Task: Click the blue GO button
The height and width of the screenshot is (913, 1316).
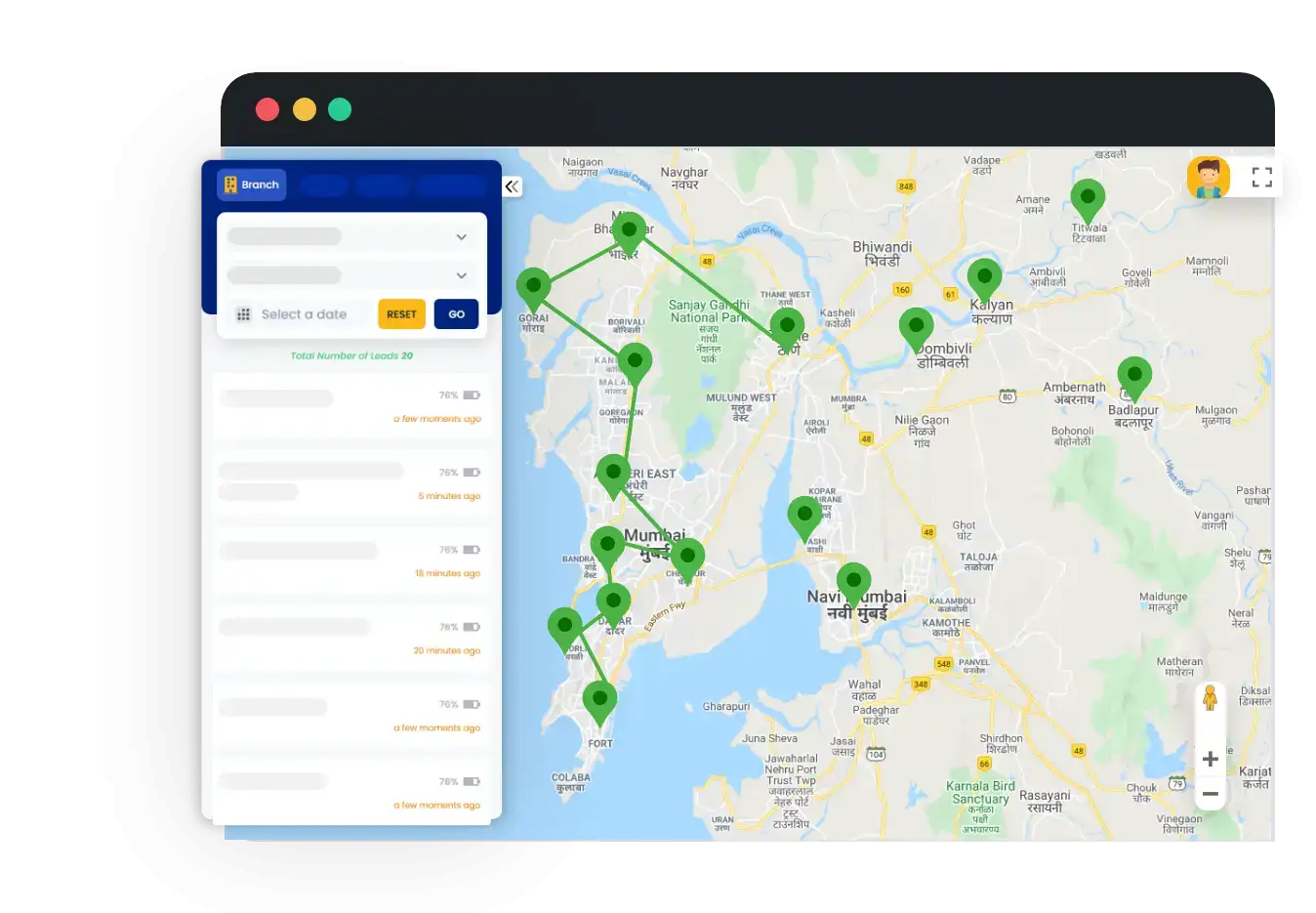Action: pos(456,314)
